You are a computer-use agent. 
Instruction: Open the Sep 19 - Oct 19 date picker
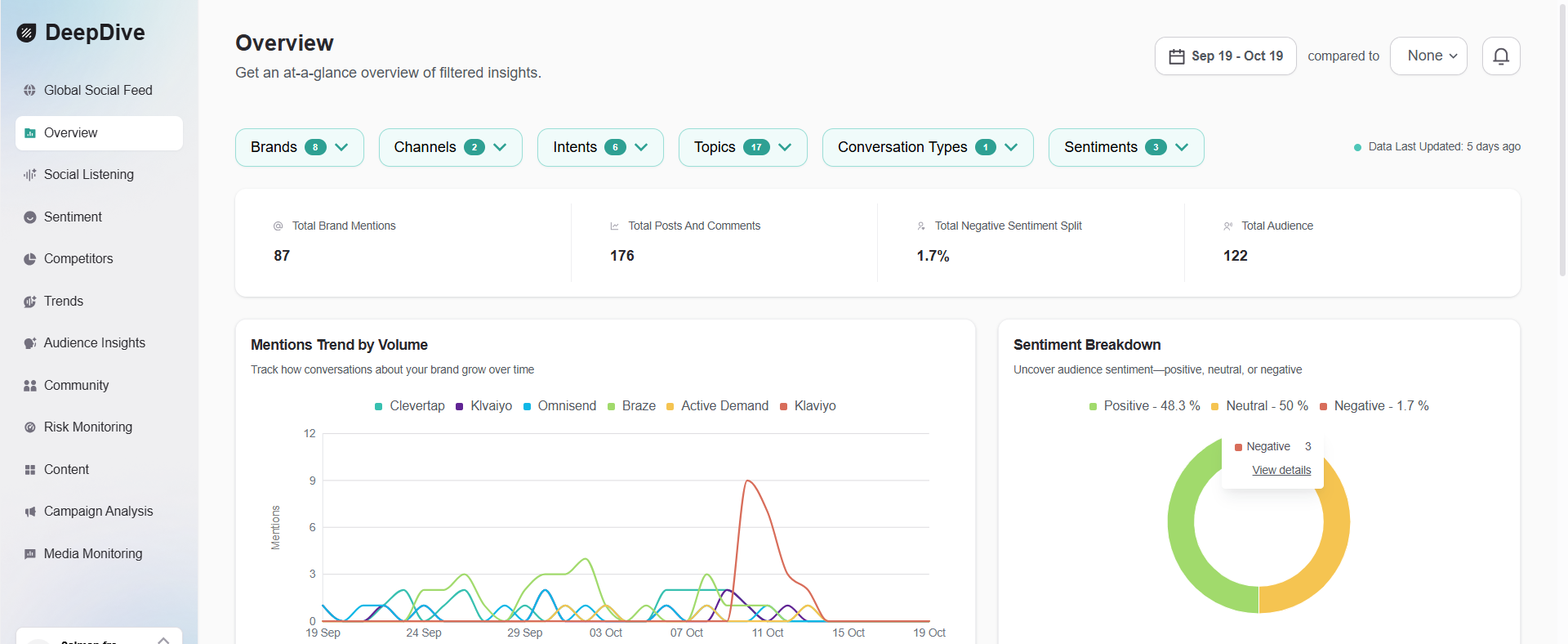[x=1225, y=56]
